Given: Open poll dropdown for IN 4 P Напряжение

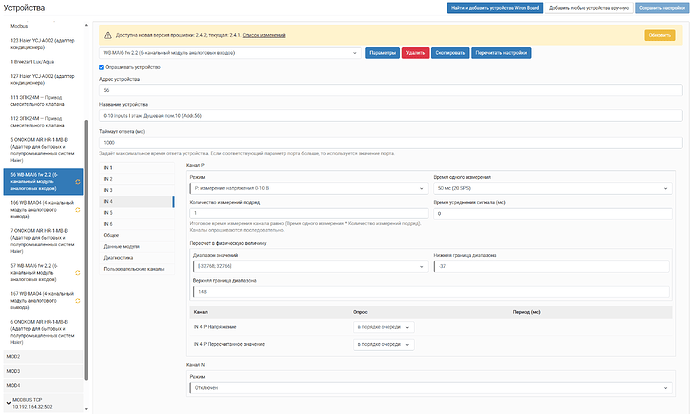Looking at the screenshot, I should point(384,327).
